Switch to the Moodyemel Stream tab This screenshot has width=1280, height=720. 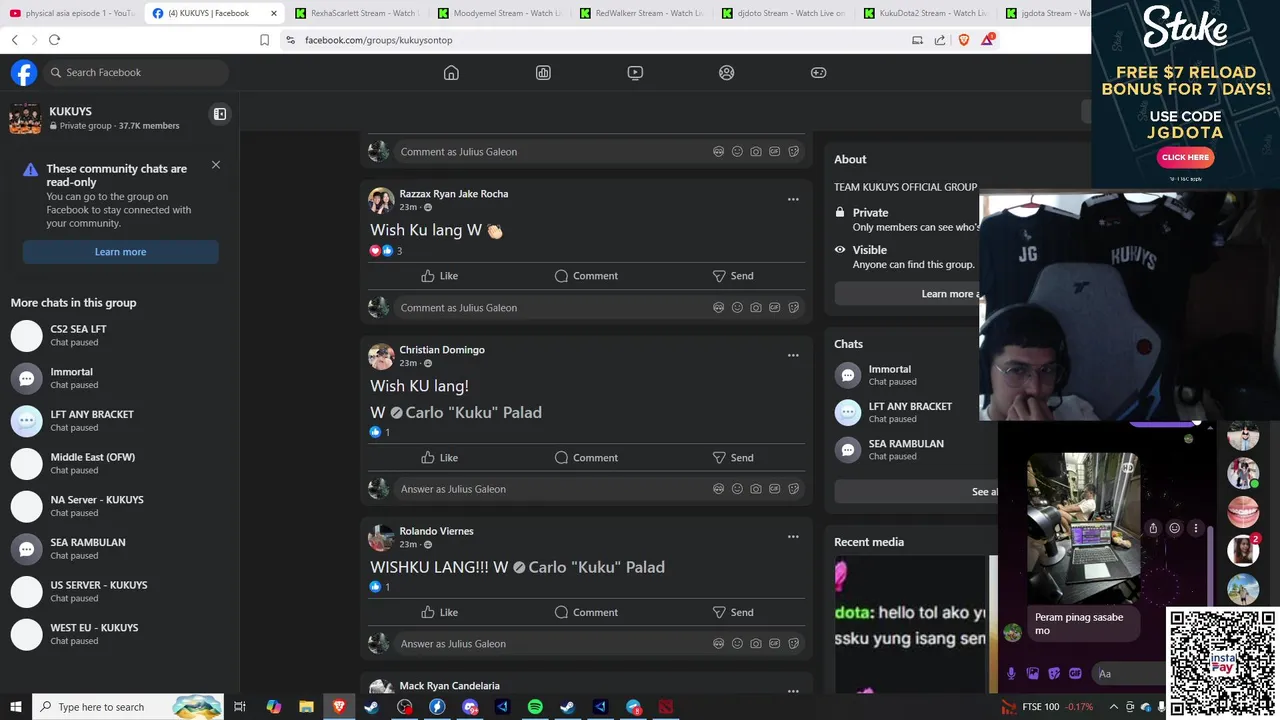pos(498,13)
